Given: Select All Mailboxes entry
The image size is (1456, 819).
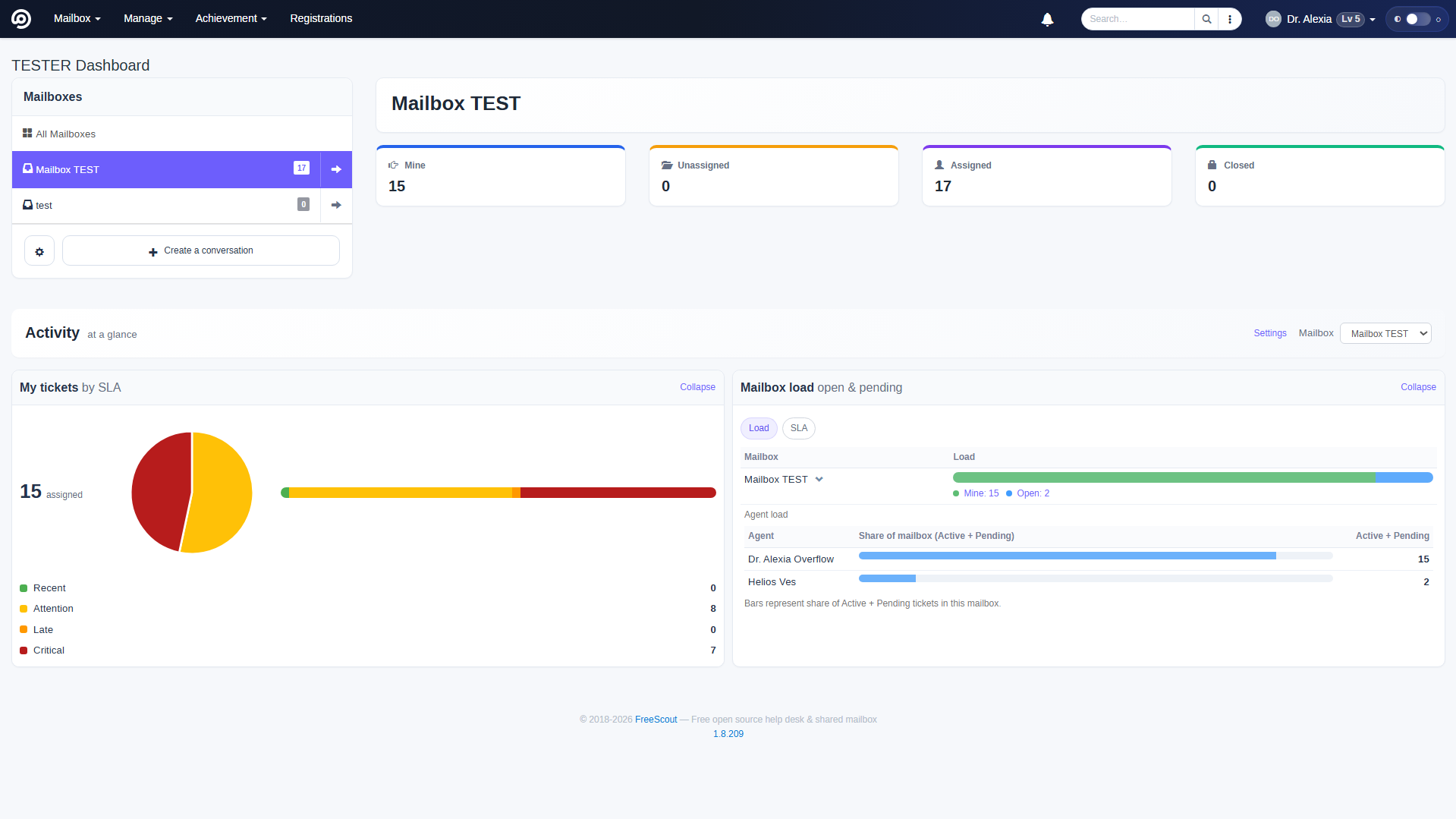Looking at the screenshot, I should [x=182, y=134].
